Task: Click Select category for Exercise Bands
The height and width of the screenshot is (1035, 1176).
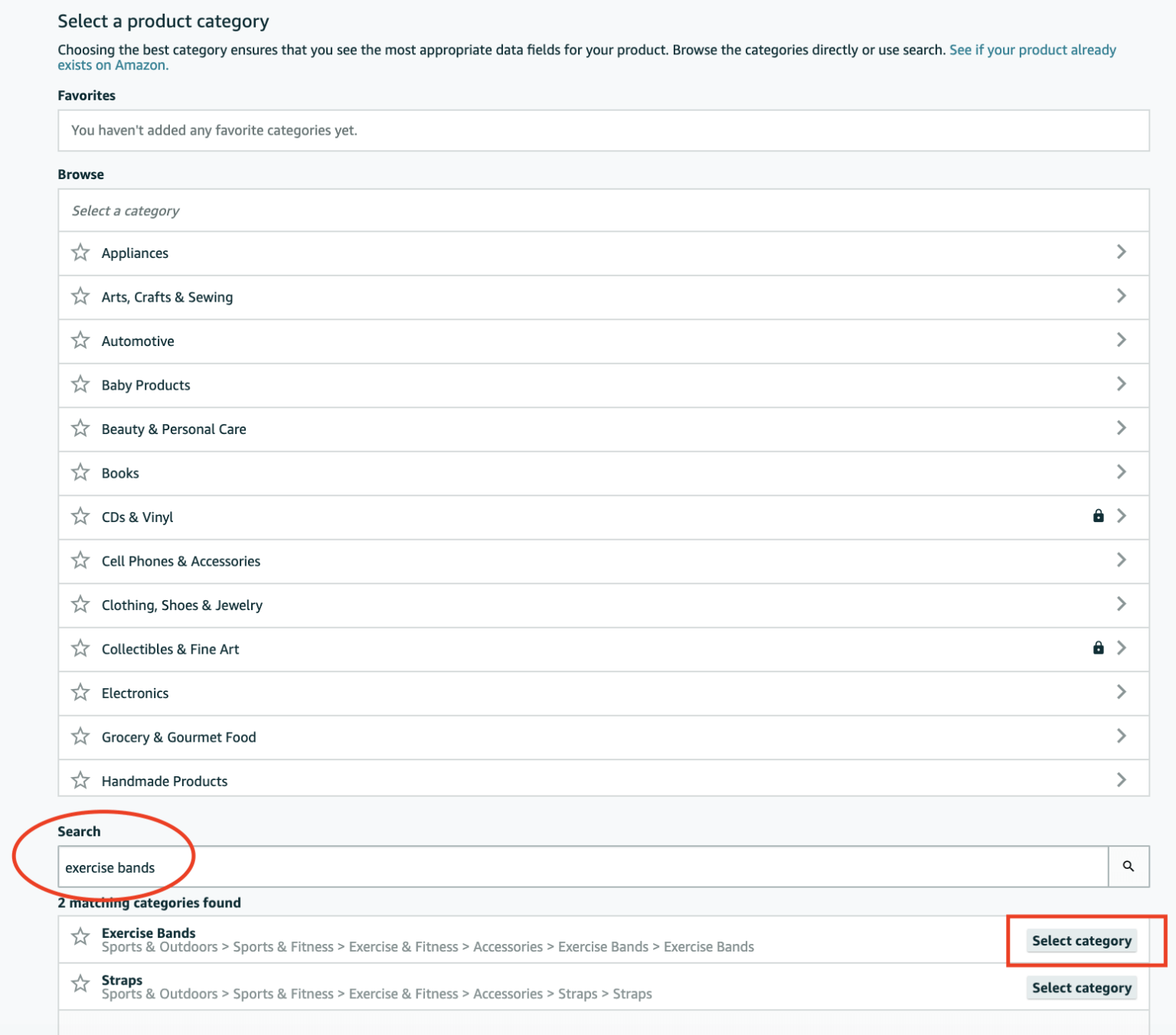Action: click(x=1082, y=940)
